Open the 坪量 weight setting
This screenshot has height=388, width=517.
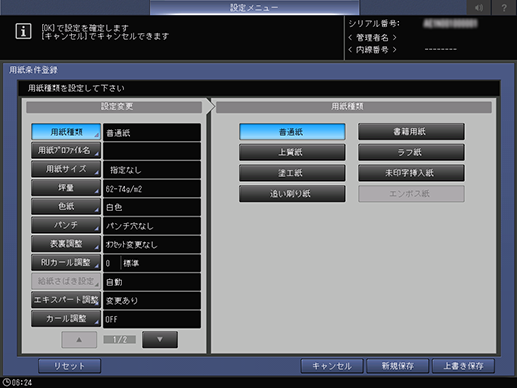(66, 188)
